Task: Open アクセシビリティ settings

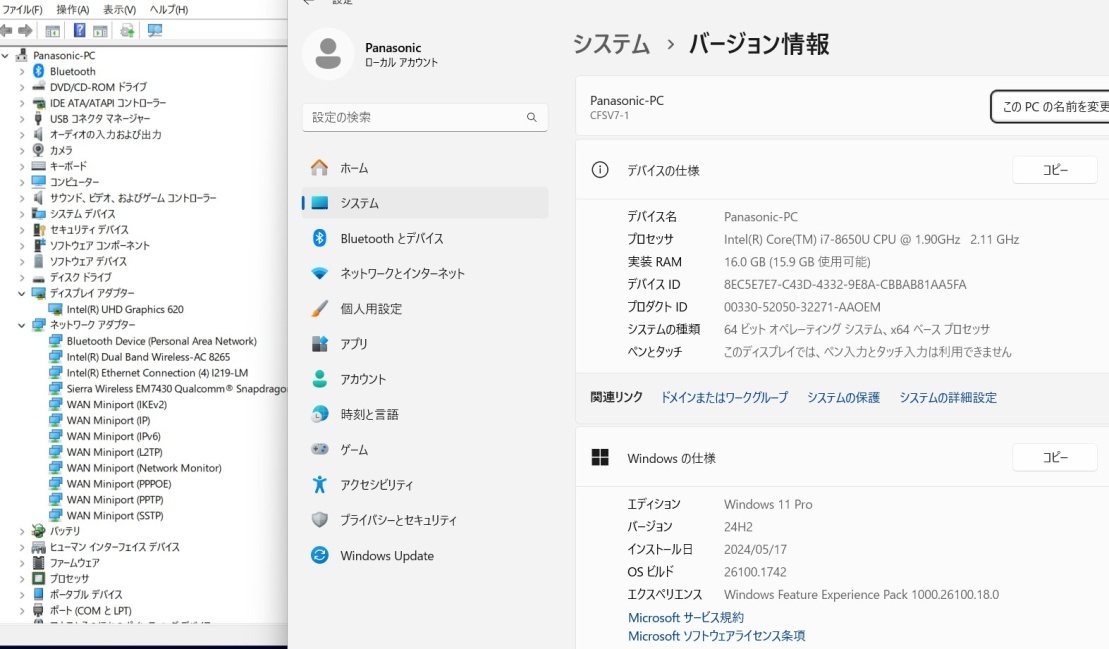Action: 424,485
